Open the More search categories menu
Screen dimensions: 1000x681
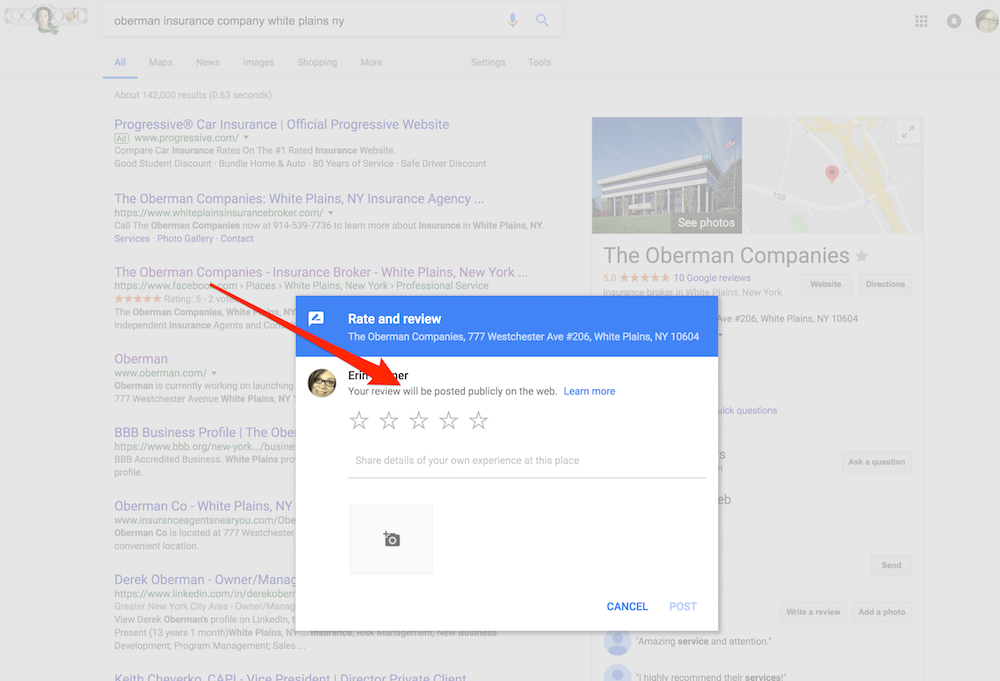click(371, 62)
